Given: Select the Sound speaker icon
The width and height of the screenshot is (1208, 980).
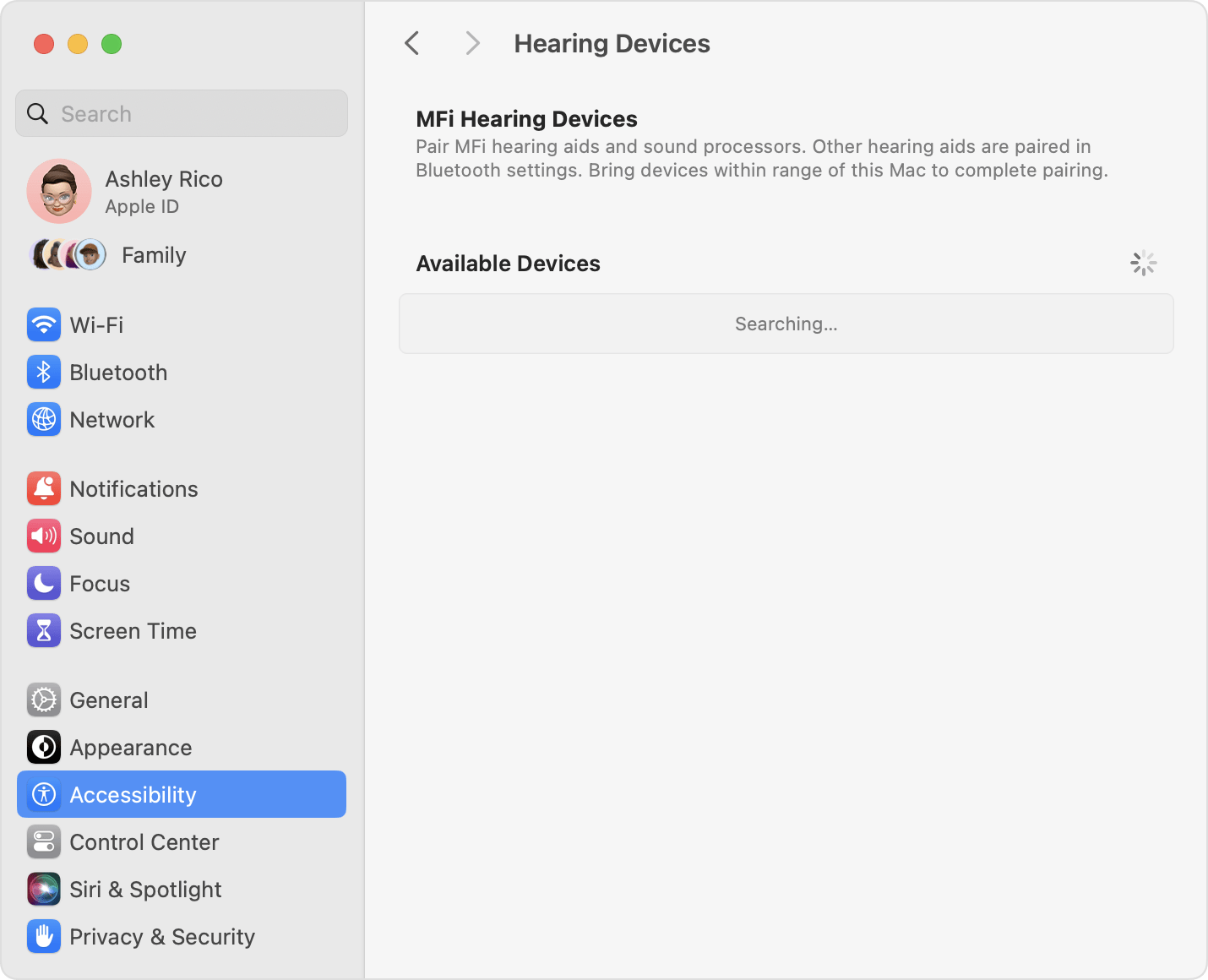Looking at the screenshot, I should click(x=43, y=536).
